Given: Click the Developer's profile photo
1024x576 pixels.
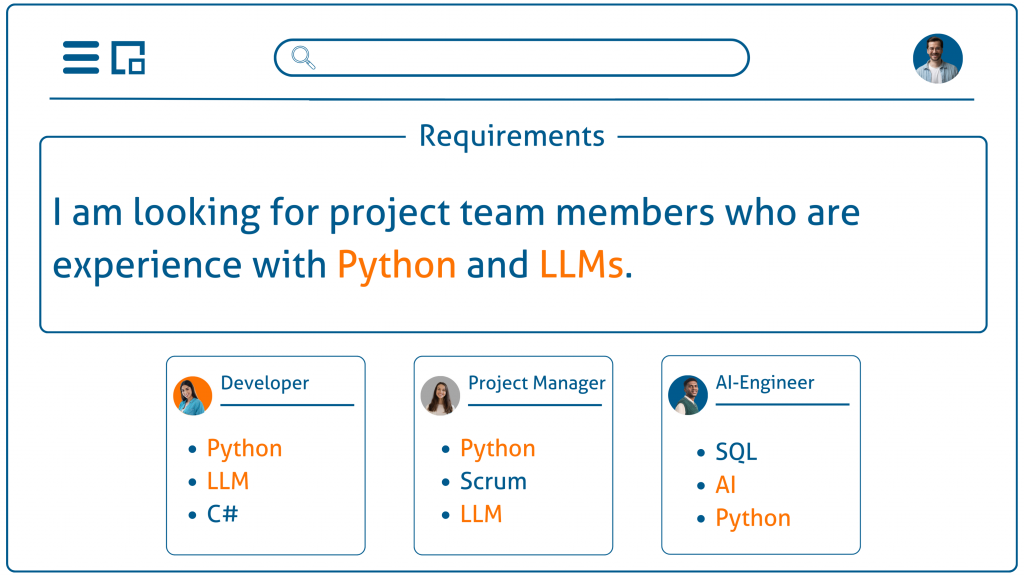Looking at the screenshot, I should pos(192,396).
